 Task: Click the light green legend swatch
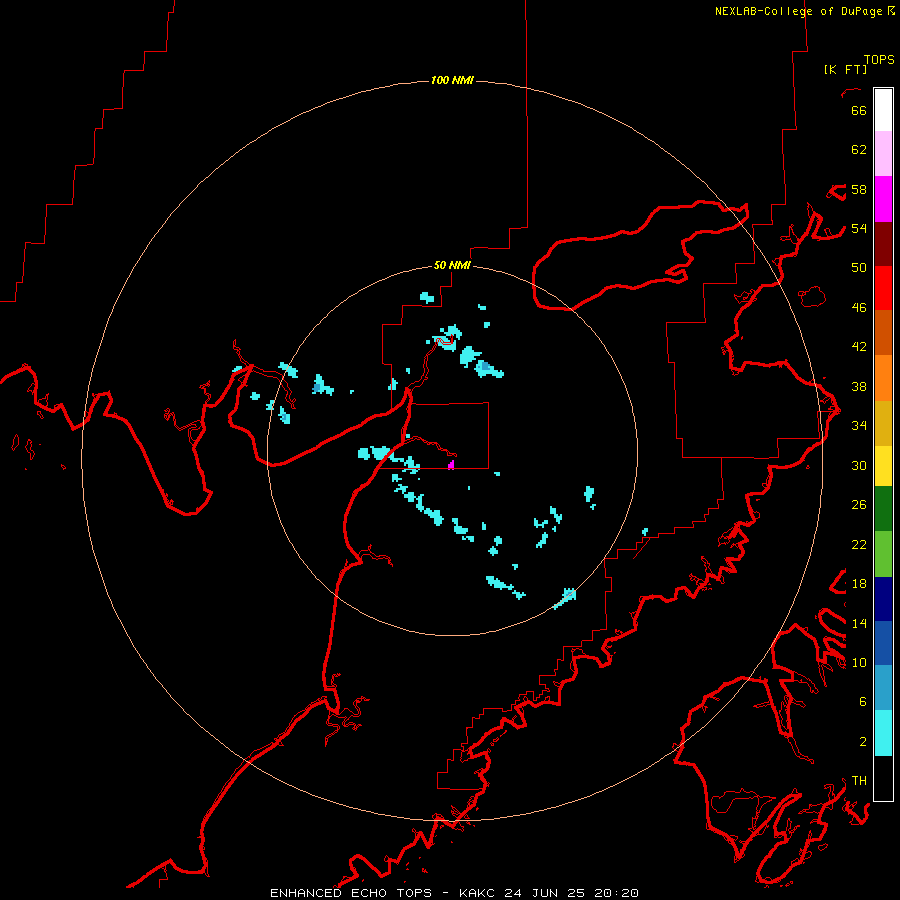point(883,554)
